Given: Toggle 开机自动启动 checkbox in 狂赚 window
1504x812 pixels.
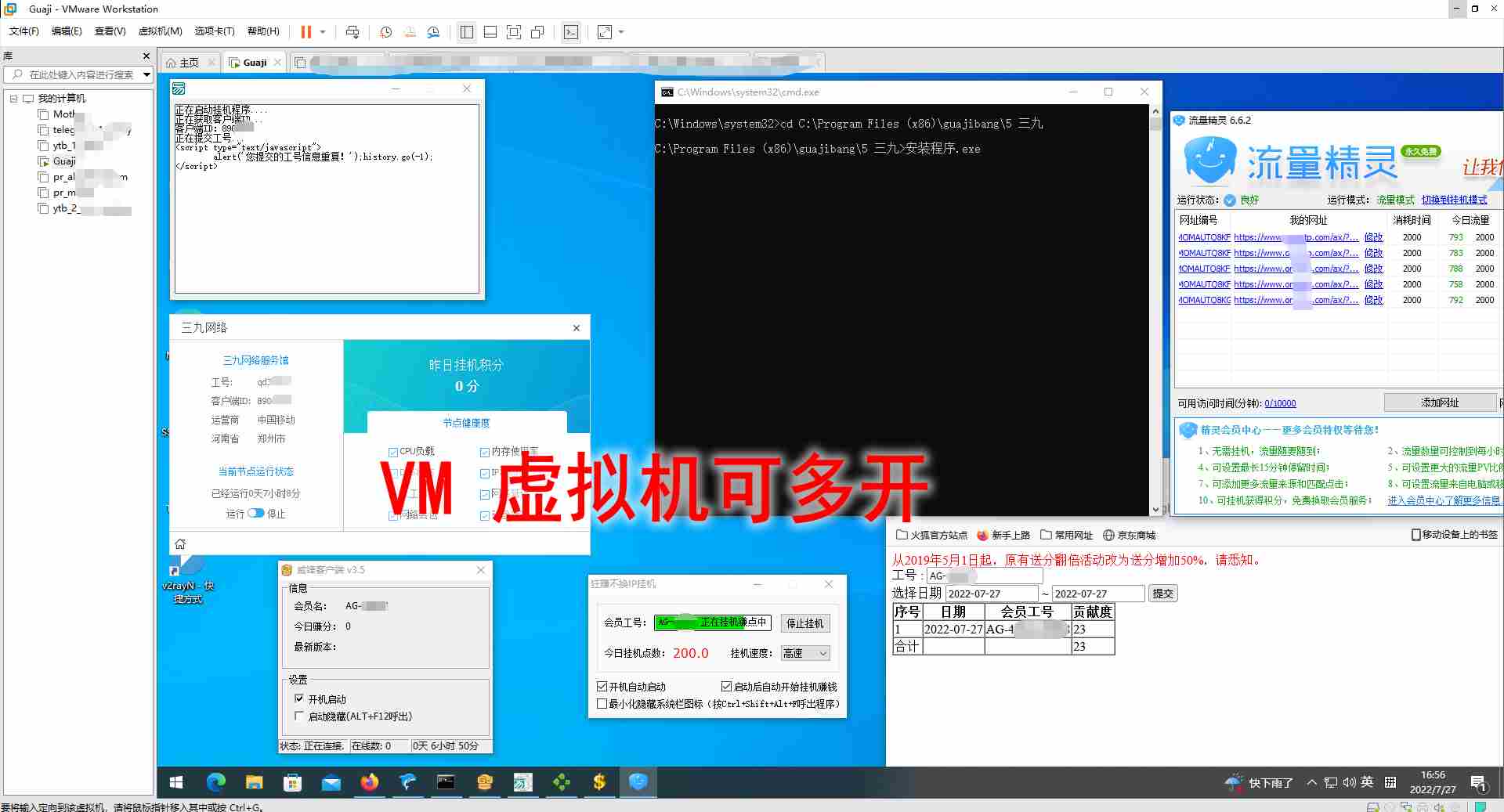Looking at the screenshot, I should pyautogui.click(x=602, y=687).
